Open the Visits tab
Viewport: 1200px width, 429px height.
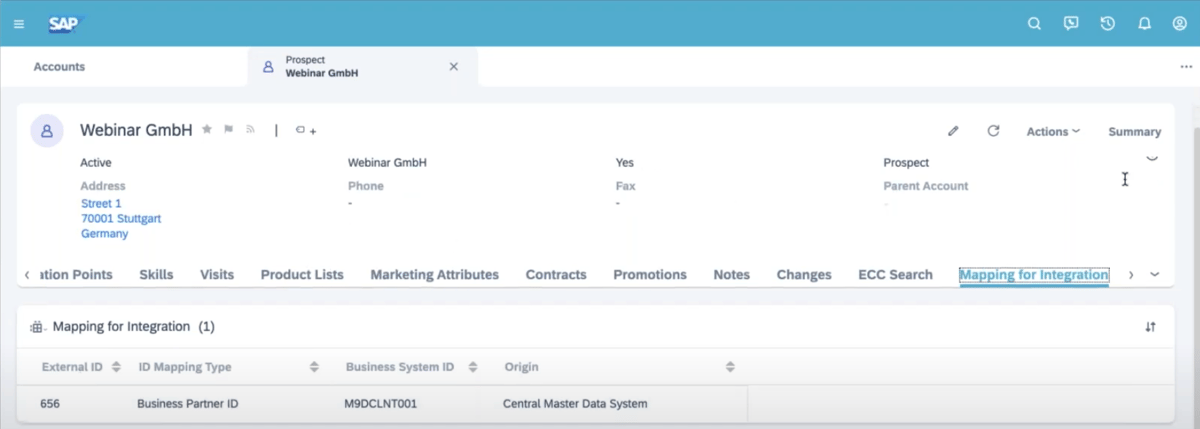(x=217, y=275)
